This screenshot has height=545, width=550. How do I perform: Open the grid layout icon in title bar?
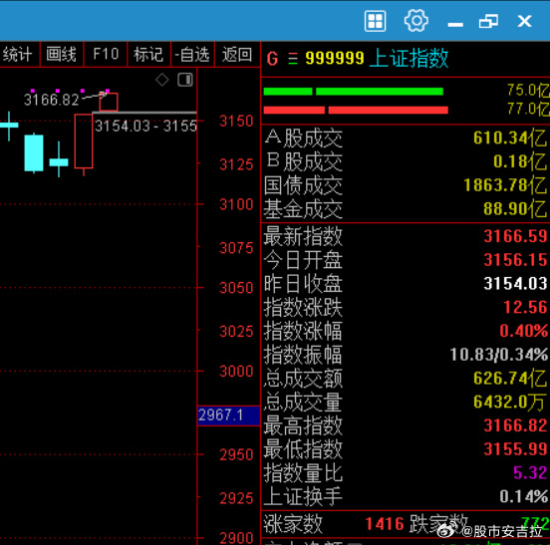pyautogui.click(x=375, y=21)
